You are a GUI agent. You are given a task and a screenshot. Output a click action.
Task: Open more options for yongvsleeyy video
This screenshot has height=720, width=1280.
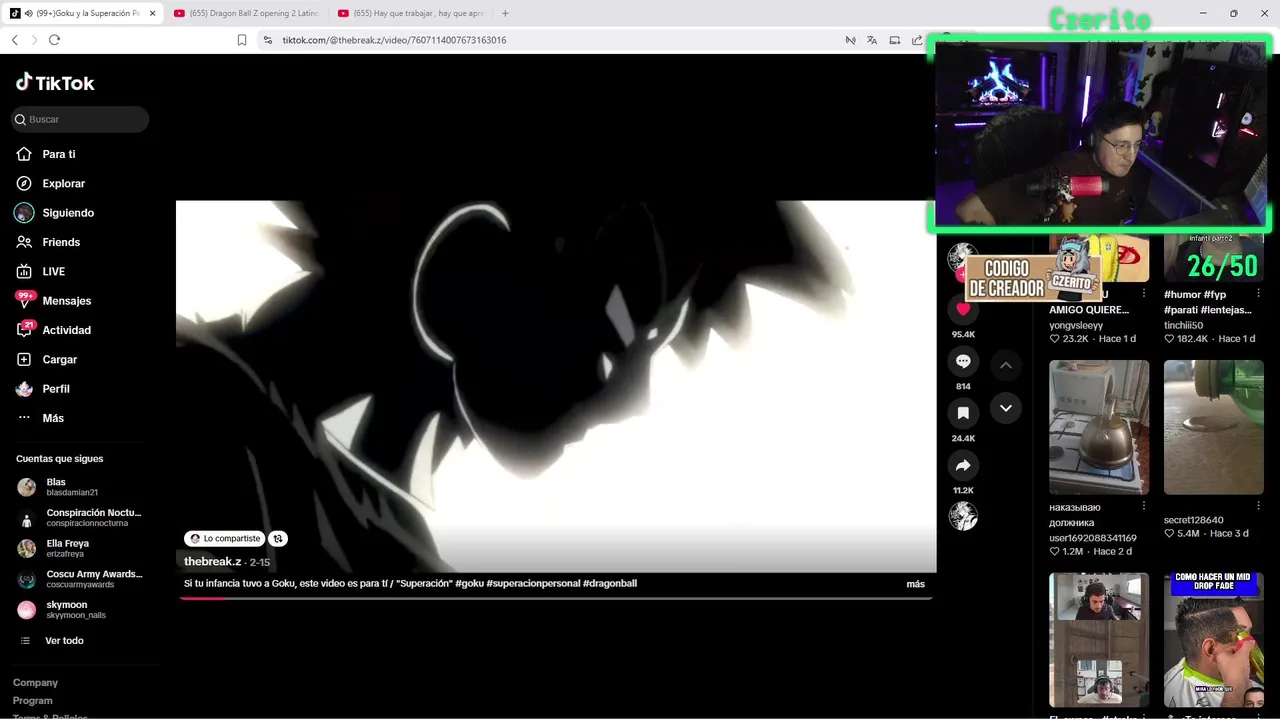click(x=1144, y=295)
